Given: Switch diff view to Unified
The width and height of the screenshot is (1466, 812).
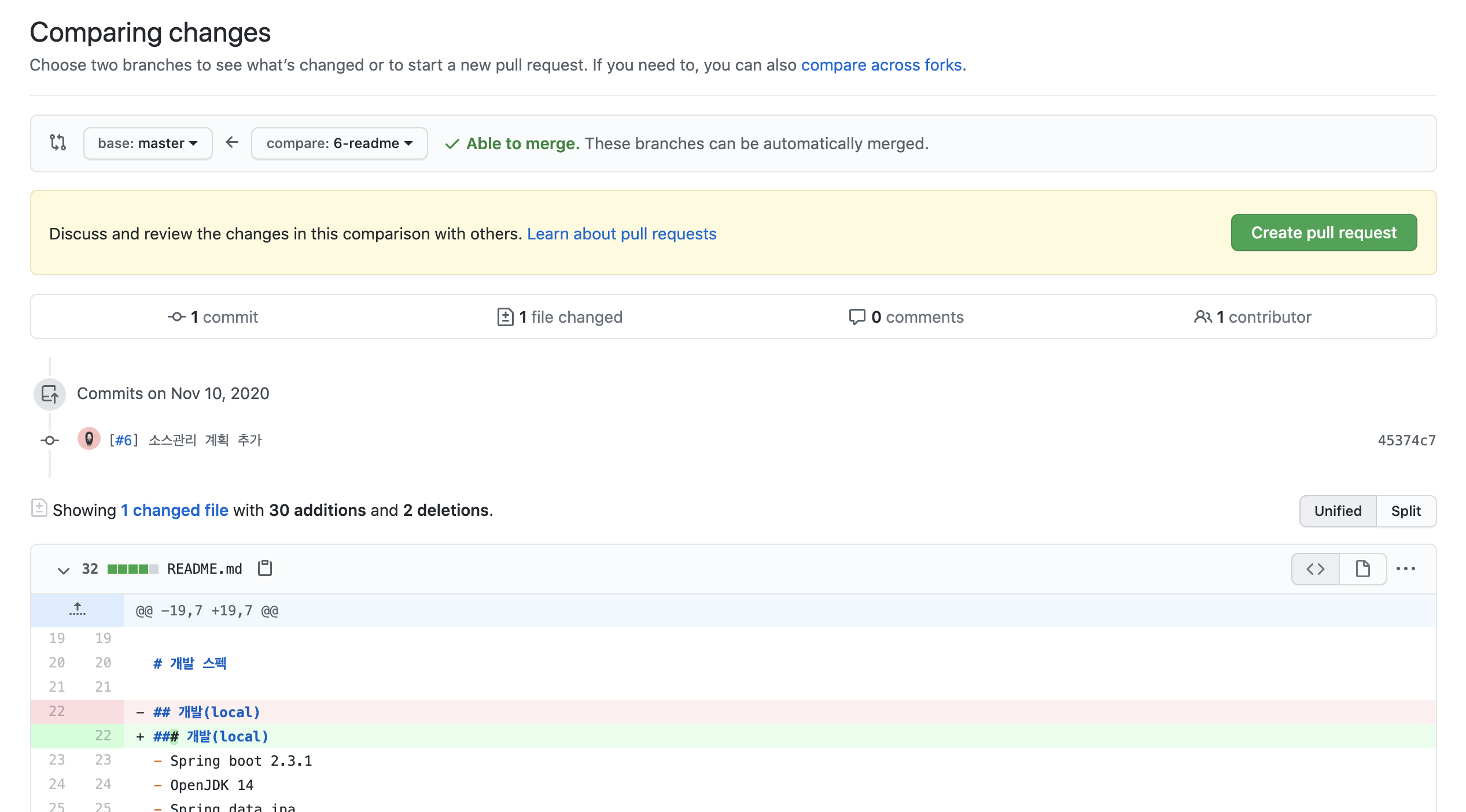Looking at the screenshot, I should point(1337,511).
